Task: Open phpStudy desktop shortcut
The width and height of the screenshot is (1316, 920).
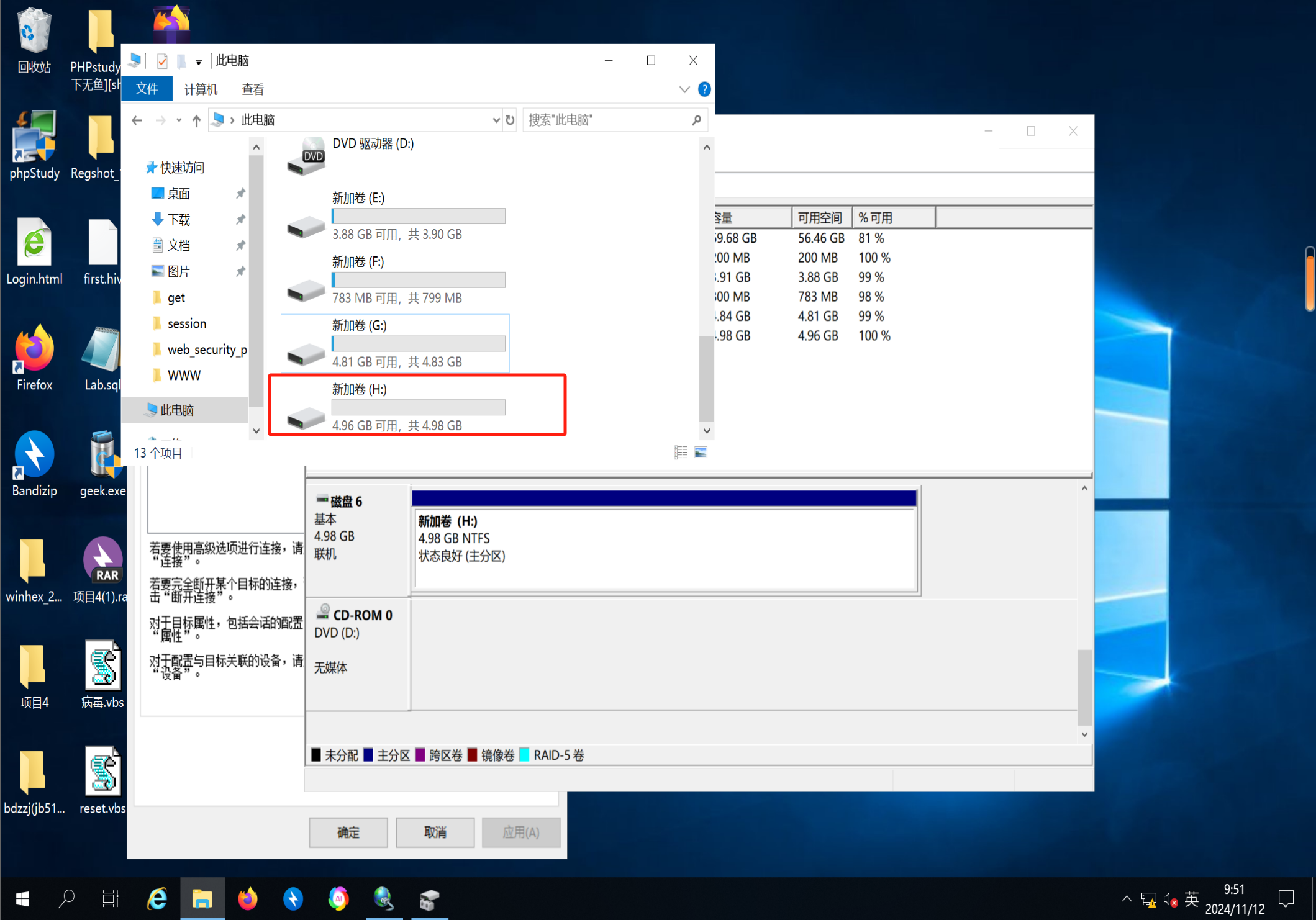Action: (34, 146)
